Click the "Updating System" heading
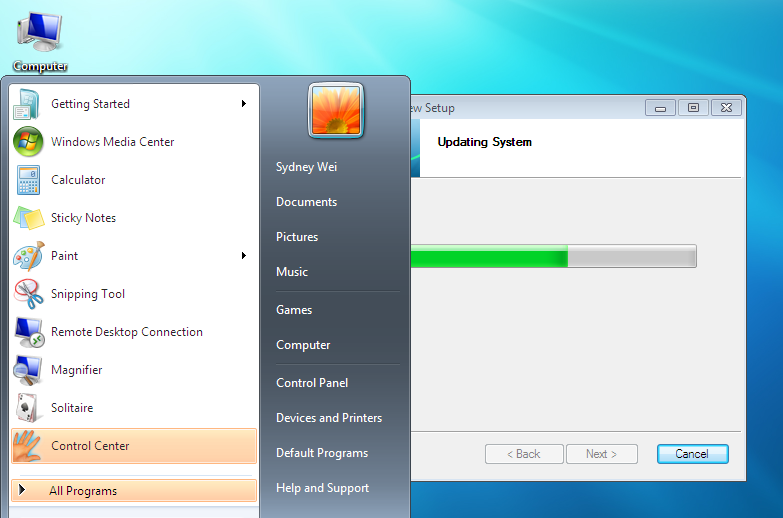The height and width of the screenshot is (518, 783). (x=484, y=142)
